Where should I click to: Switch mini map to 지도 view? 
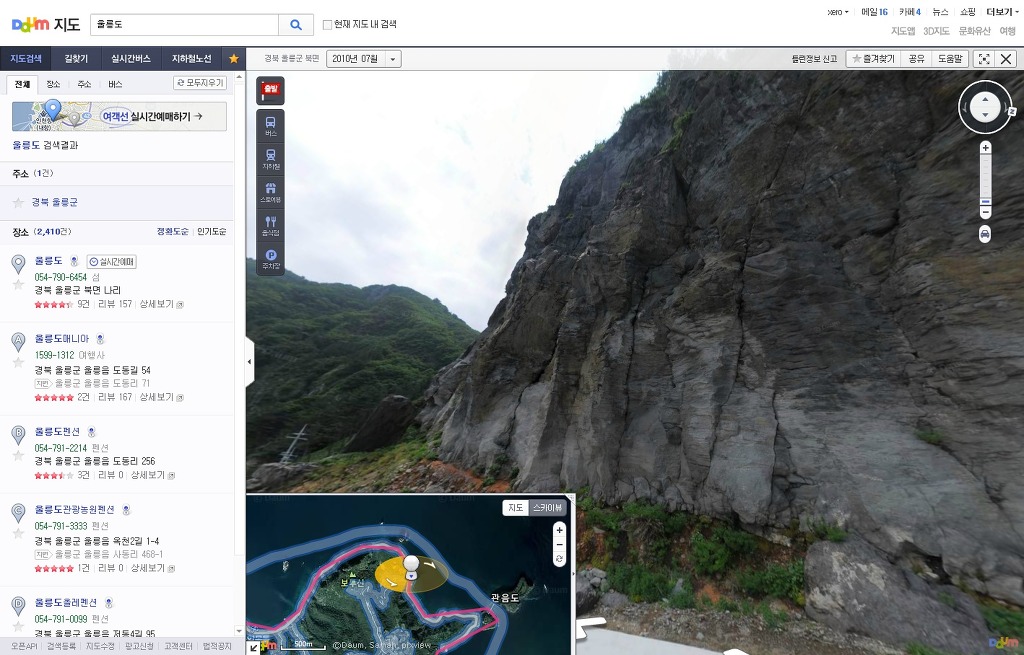pyautogui.click(x=515, y=507)
